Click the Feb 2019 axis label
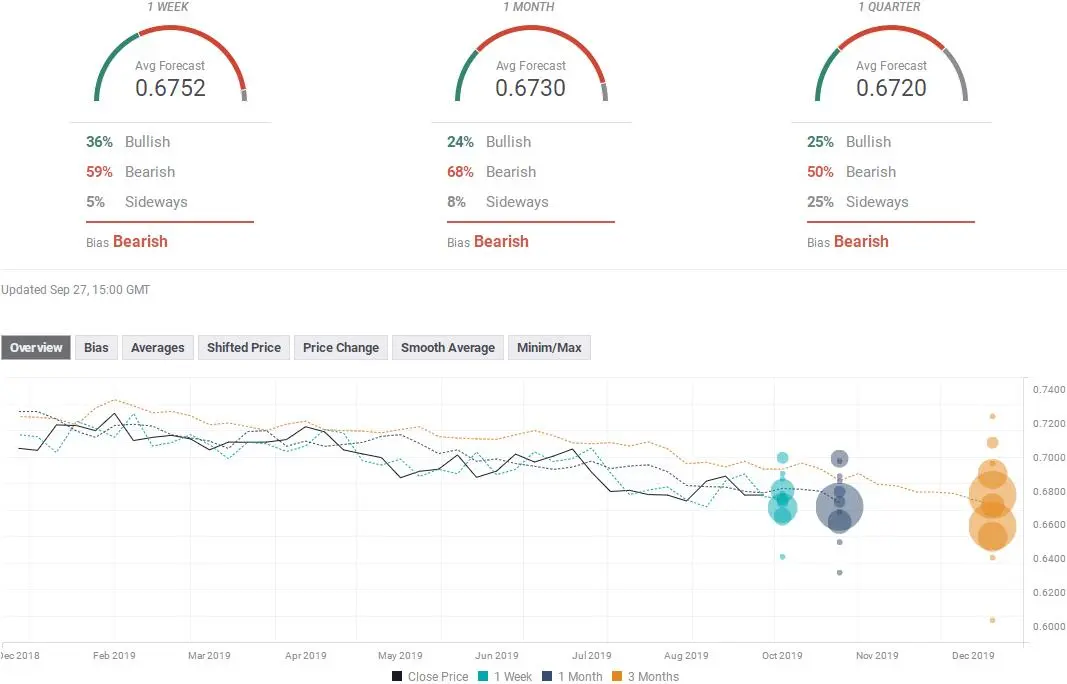This screenshot has height=684, width=1067. [114, 655]
